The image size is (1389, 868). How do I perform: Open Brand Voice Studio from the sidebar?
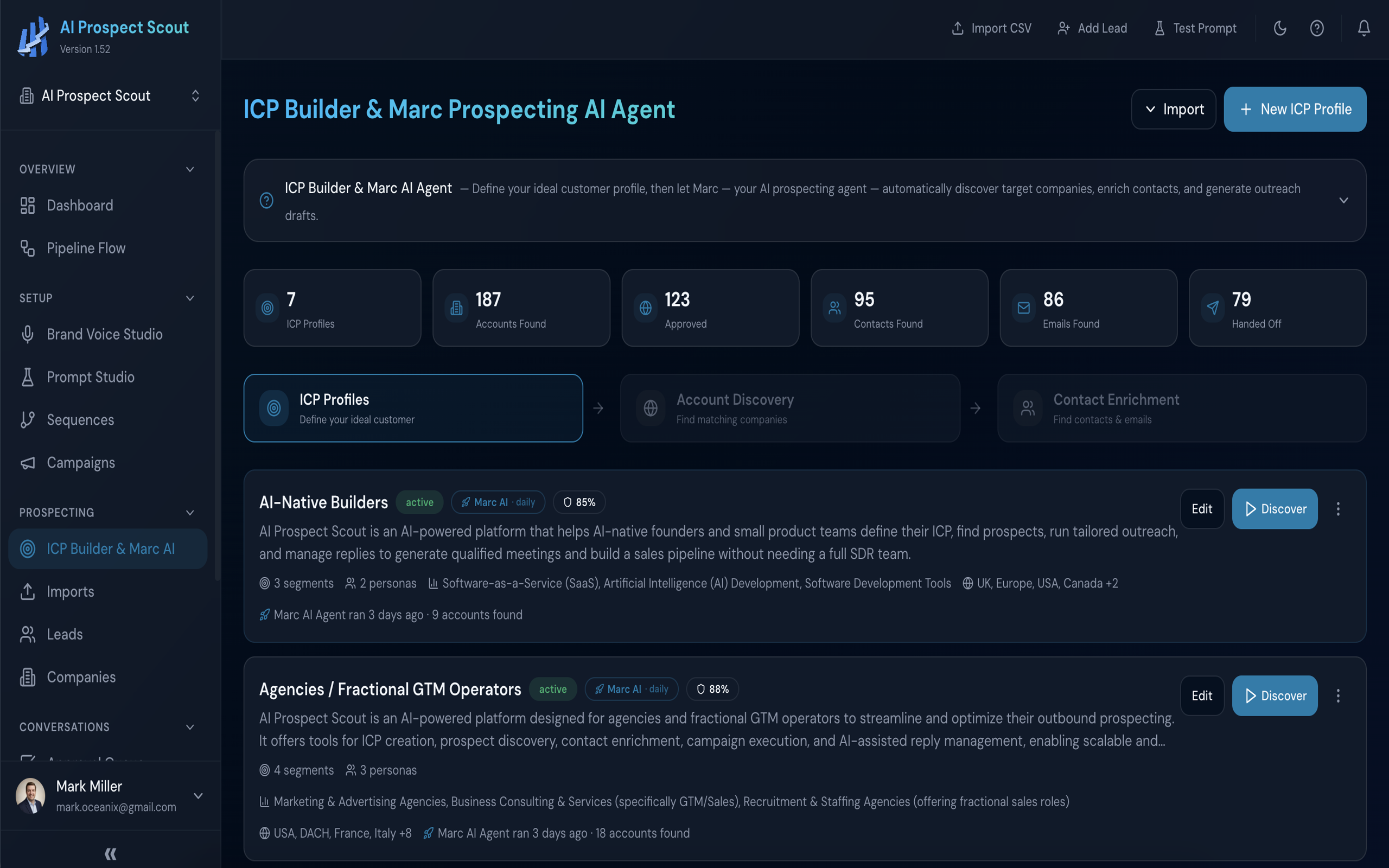[x=105, y=334]
